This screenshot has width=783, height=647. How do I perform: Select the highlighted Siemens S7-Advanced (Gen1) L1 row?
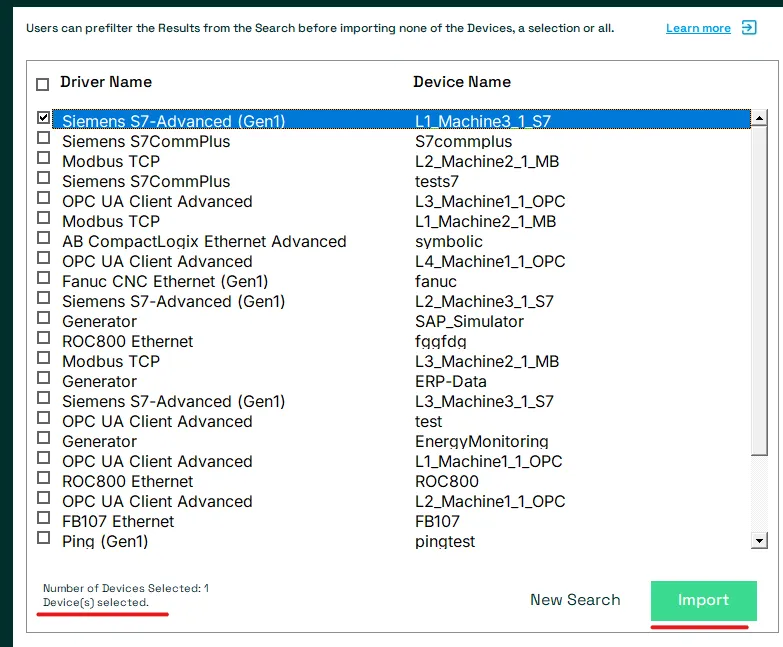pos(401,120)
